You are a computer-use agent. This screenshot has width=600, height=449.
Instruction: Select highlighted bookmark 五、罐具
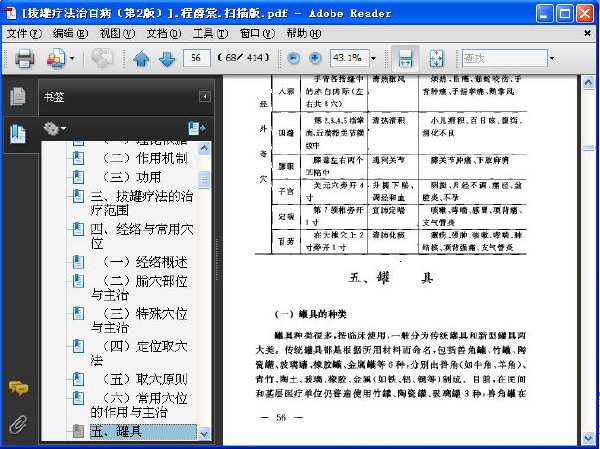click(x=143, y=431)
